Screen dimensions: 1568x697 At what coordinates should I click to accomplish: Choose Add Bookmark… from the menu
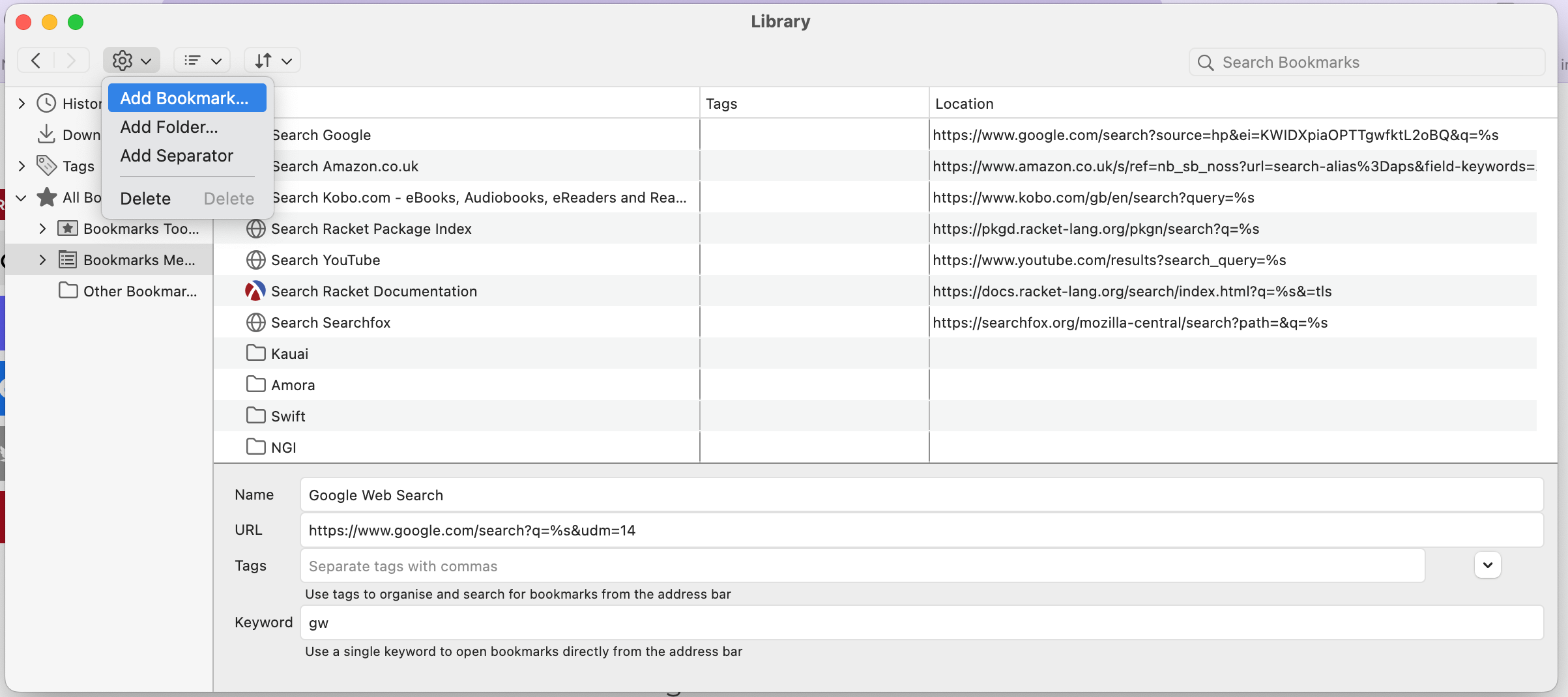point(187,98)
